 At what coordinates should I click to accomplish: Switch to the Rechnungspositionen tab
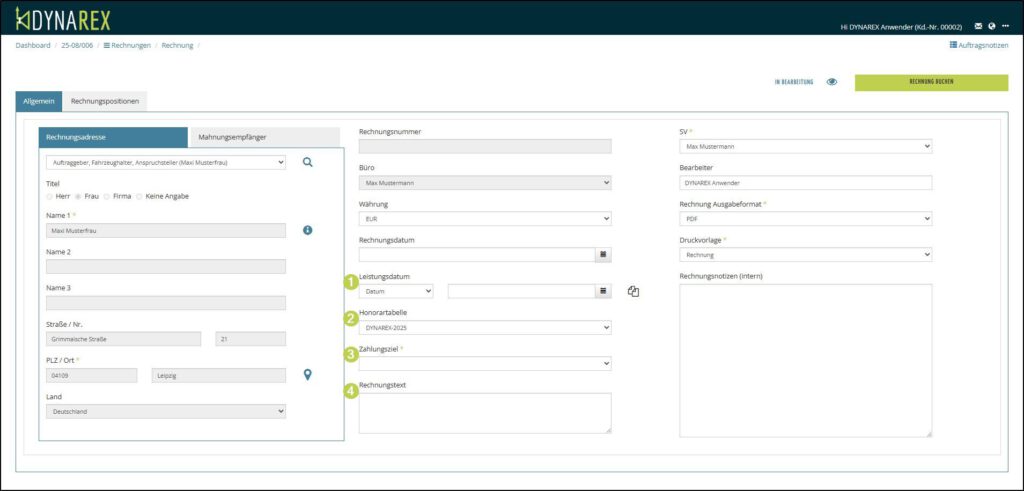pyautogui.click(x=105, y=101)
